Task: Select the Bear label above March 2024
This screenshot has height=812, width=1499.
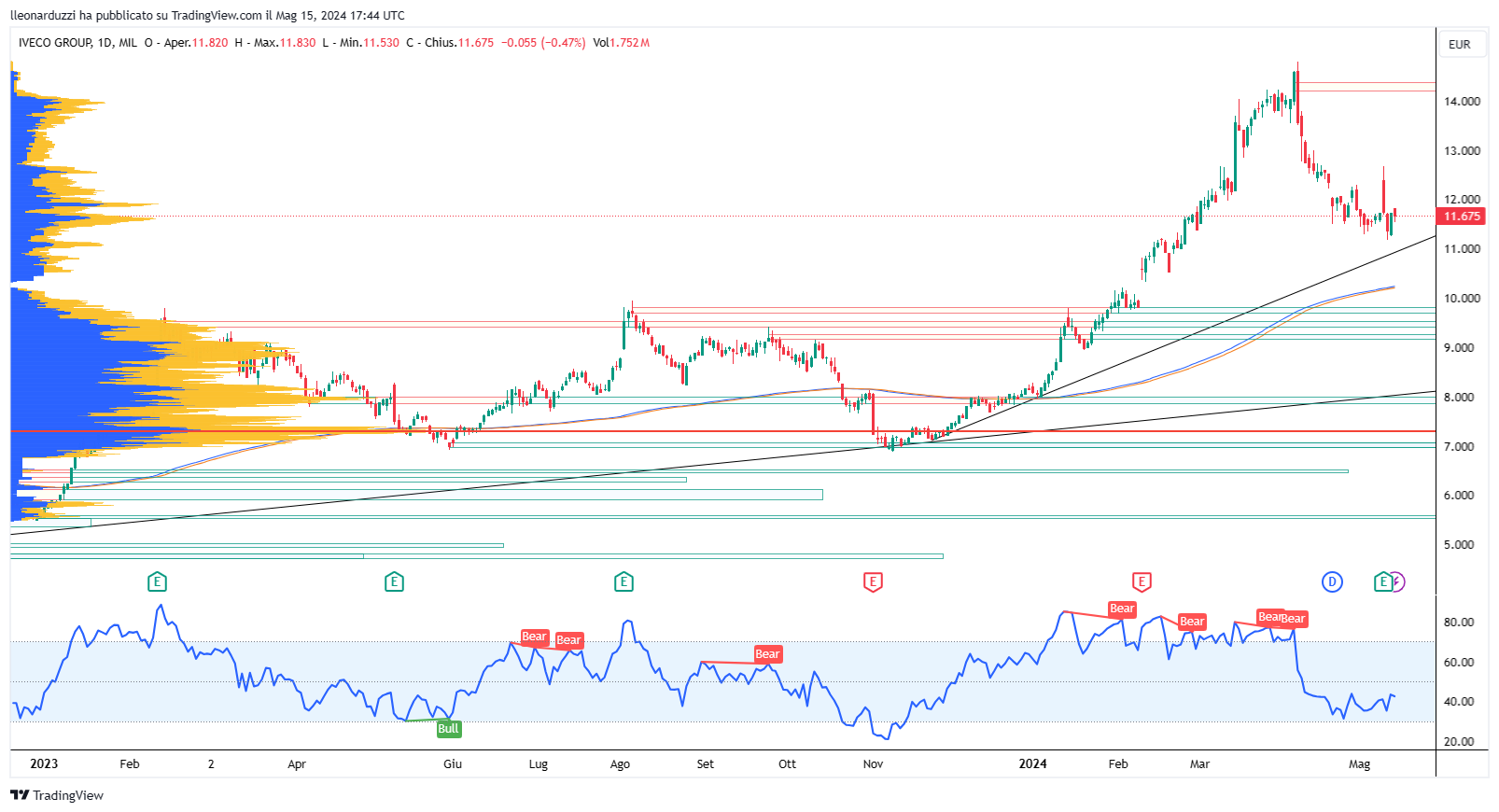Action: tap(1192, 622)
